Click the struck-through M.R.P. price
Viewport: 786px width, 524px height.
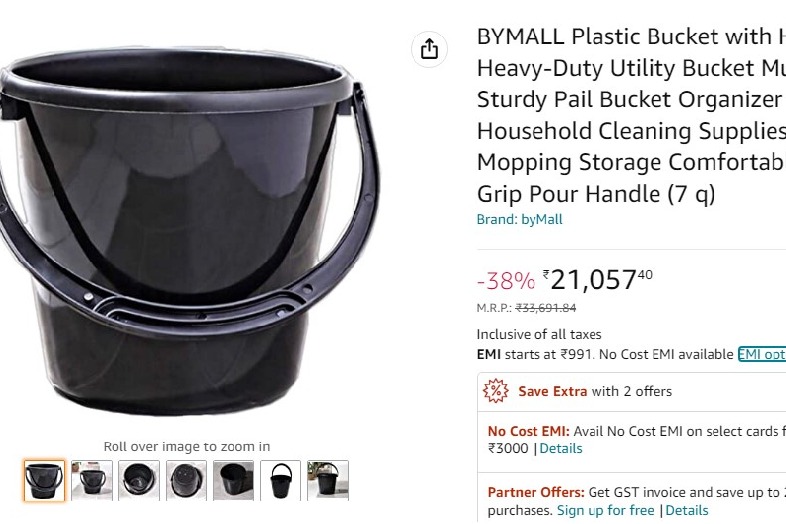click(x=546, y=308)
